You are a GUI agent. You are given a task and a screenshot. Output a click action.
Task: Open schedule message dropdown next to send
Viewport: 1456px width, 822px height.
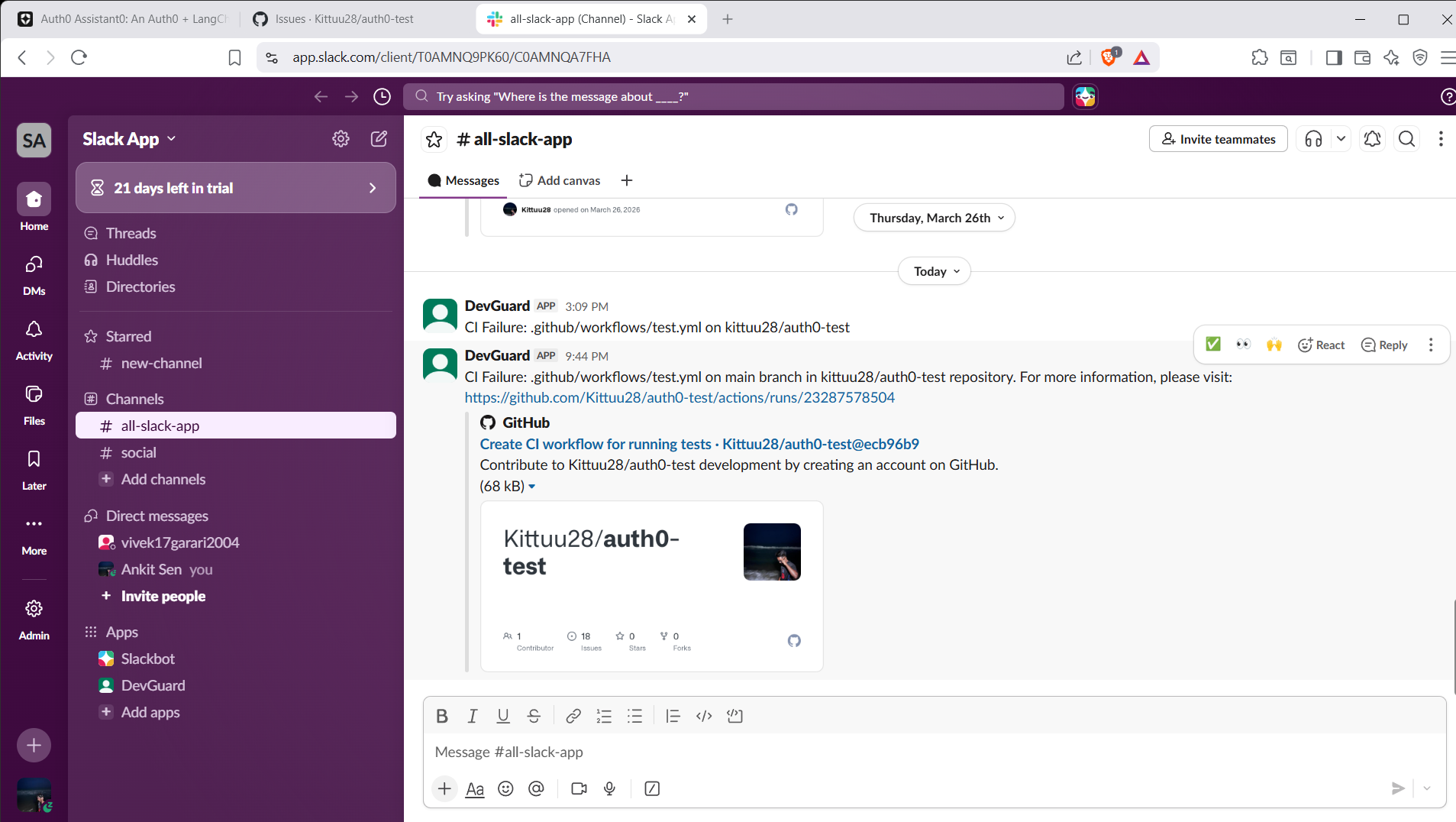pyautogui.click(x=1427, y=788)
